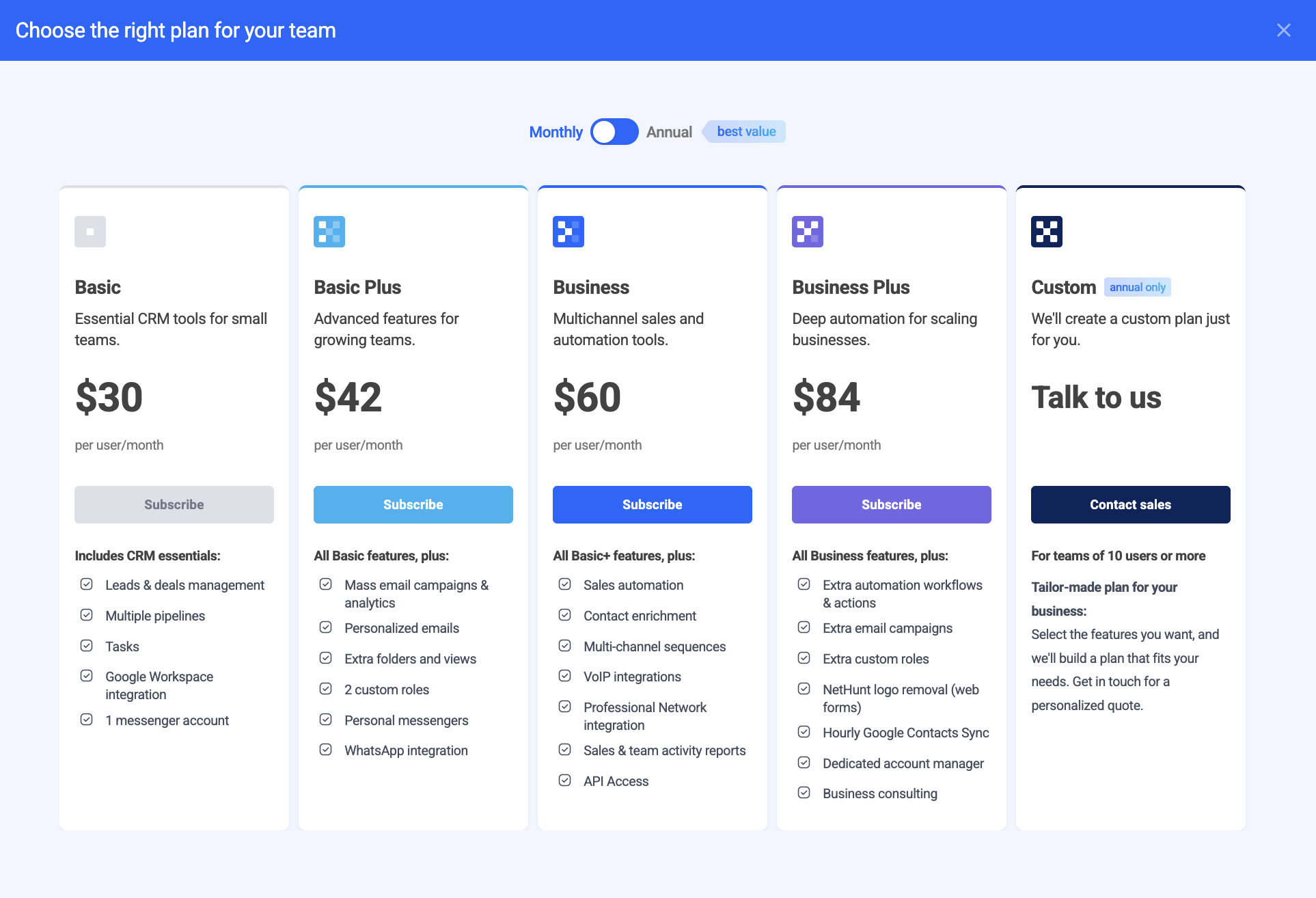Click the Business plan blue checker icon
The width and height of the screenshot is (1316, 898).
coord(568,232)
